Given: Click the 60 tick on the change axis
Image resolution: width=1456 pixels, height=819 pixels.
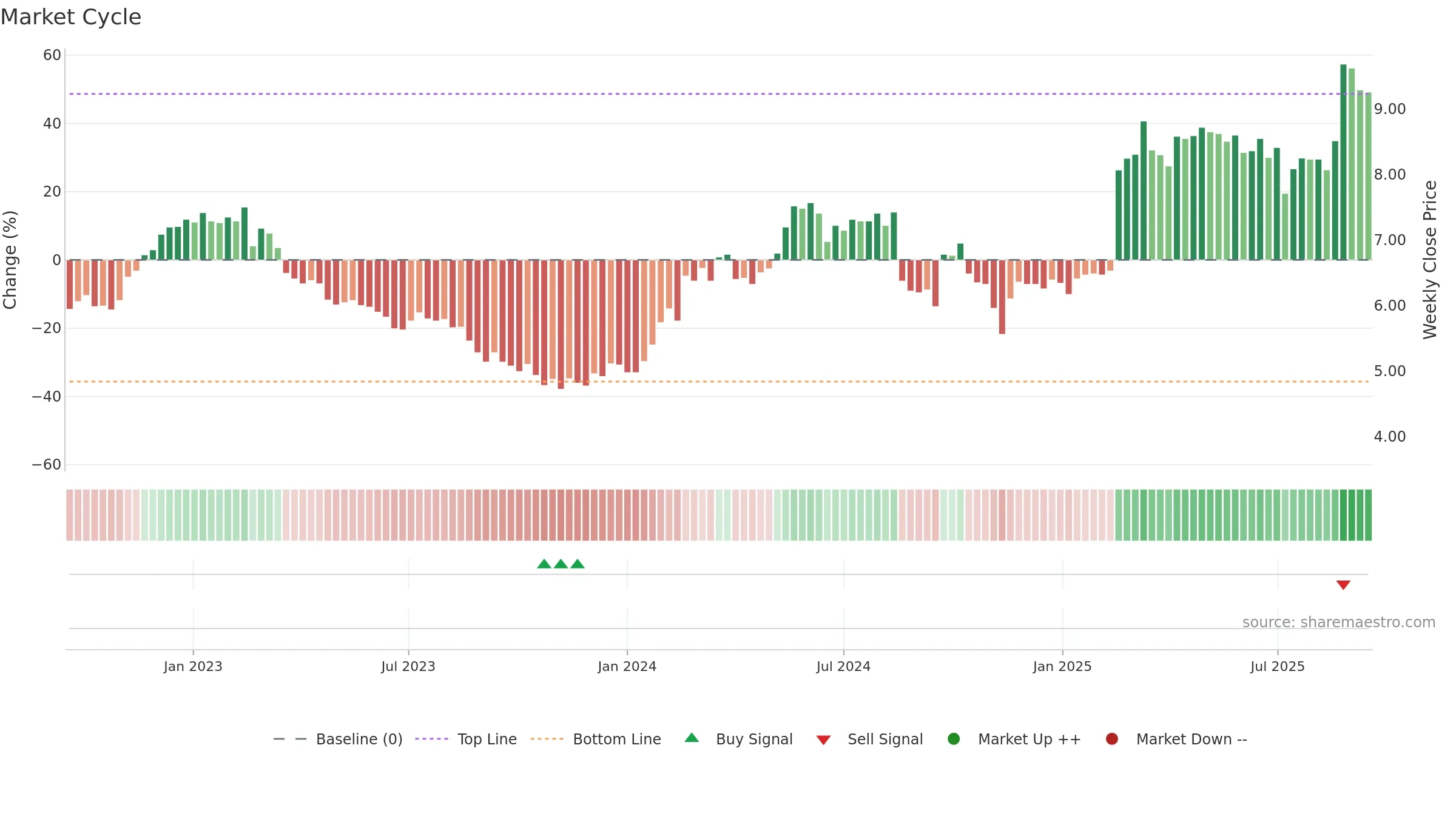Looking at the screenshot, I should [x=52, y=55].
